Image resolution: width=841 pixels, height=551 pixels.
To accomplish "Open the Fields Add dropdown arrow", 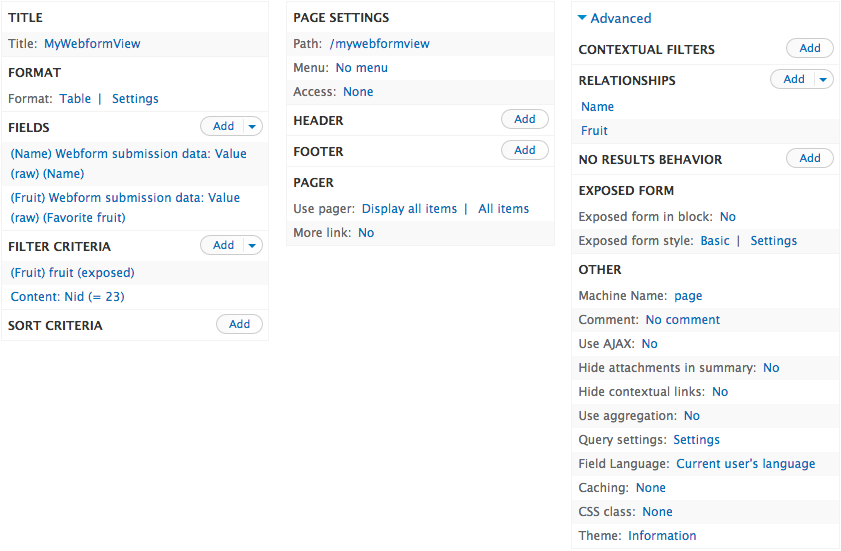I will (x=253, y=126).
